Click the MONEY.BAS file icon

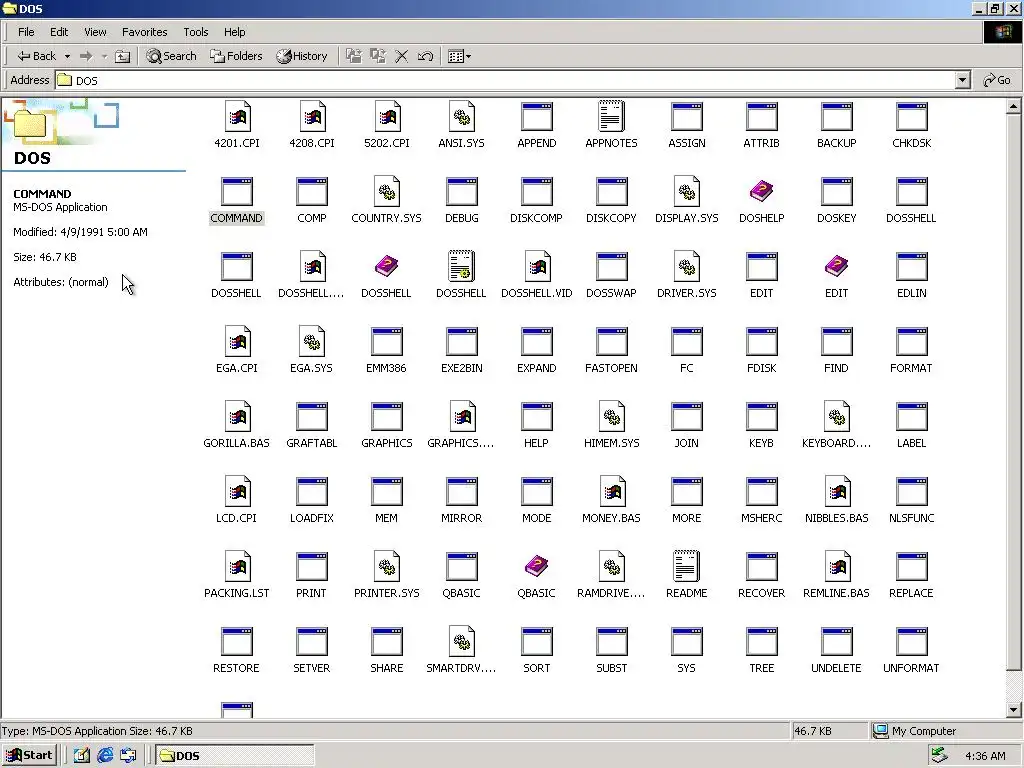tap(611, 492)
